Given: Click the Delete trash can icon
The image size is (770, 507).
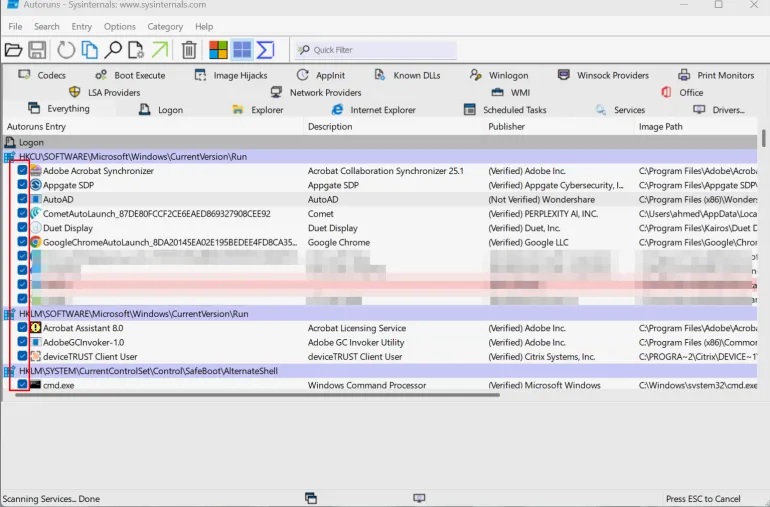Looking at the screenshot, I should (189, 50).
